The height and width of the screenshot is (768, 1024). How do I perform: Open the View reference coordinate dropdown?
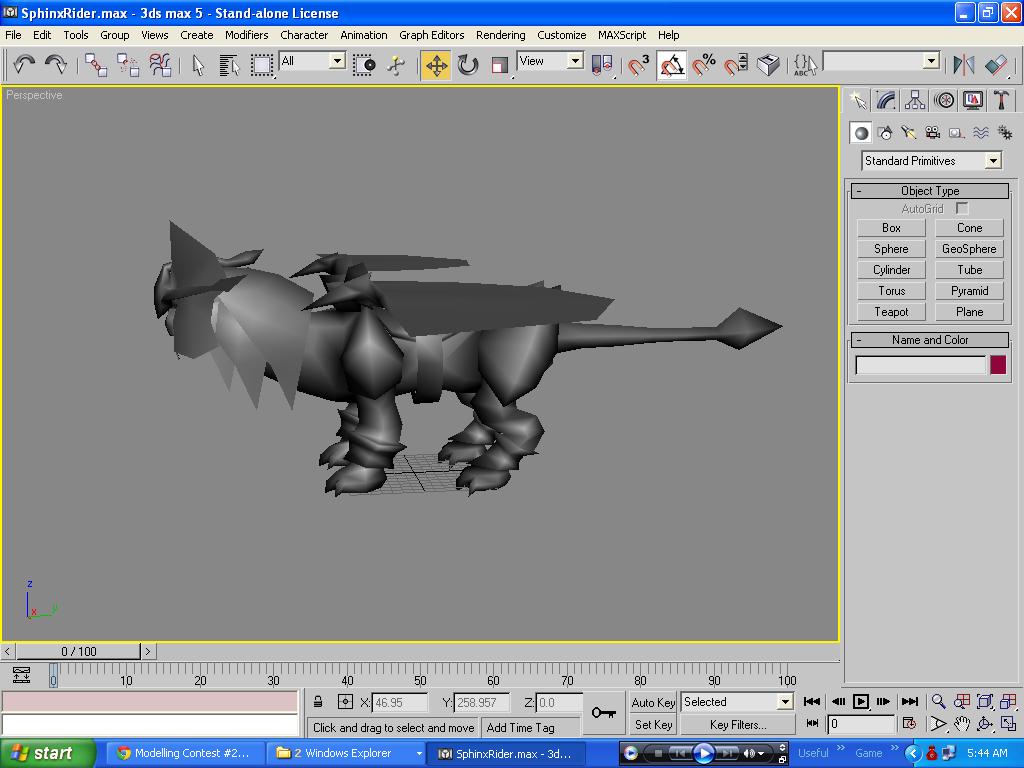click(550, 61)
